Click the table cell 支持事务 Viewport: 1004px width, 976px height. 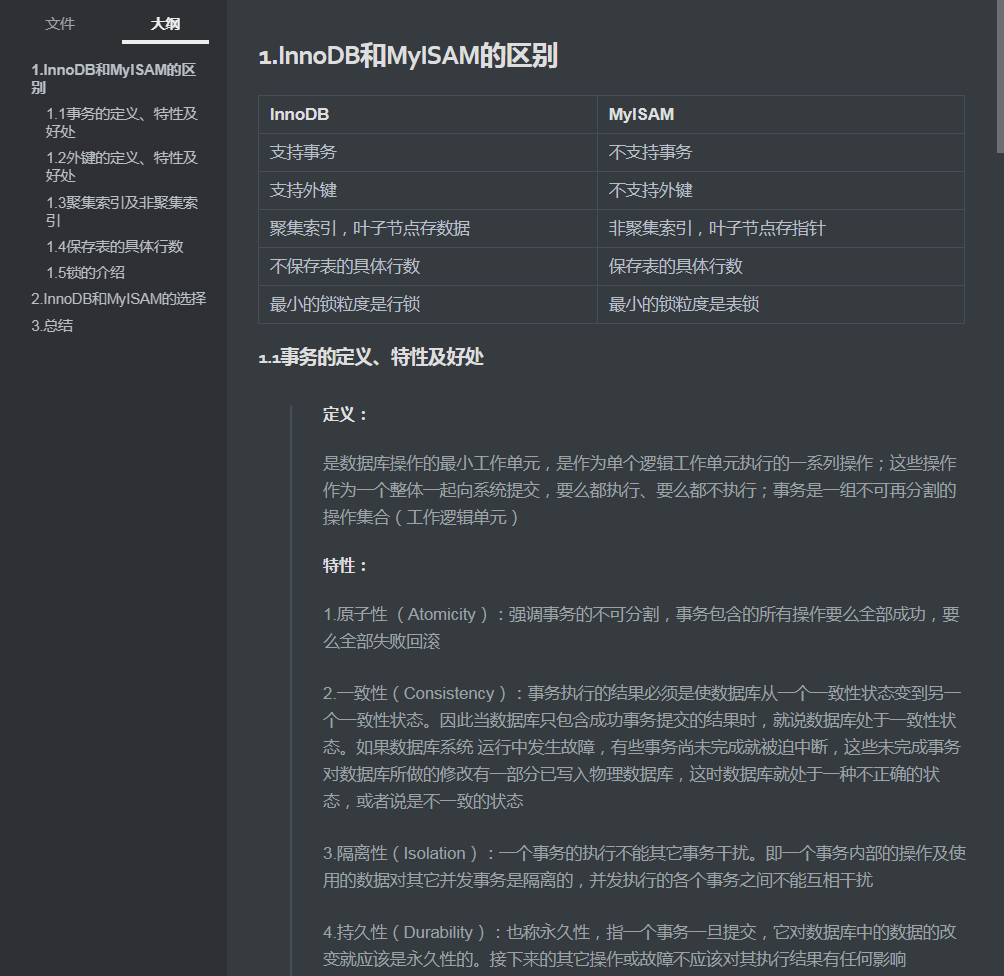point(428,152)
